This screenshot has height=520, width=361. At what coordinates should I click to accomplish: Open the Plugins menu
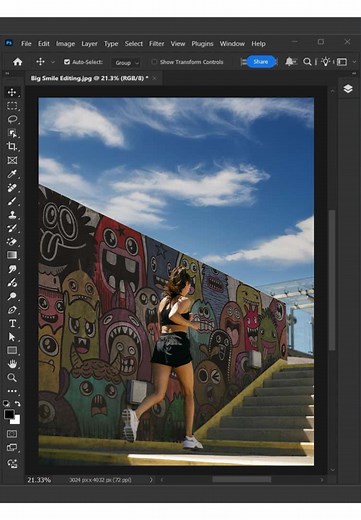point(202,44)
